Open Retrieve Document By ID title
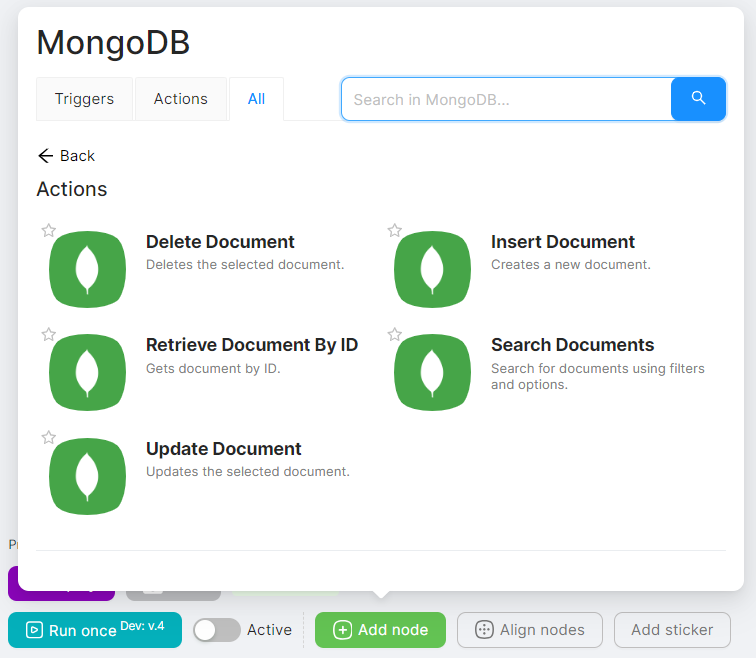The image size is (756, 658). (252, 345)
